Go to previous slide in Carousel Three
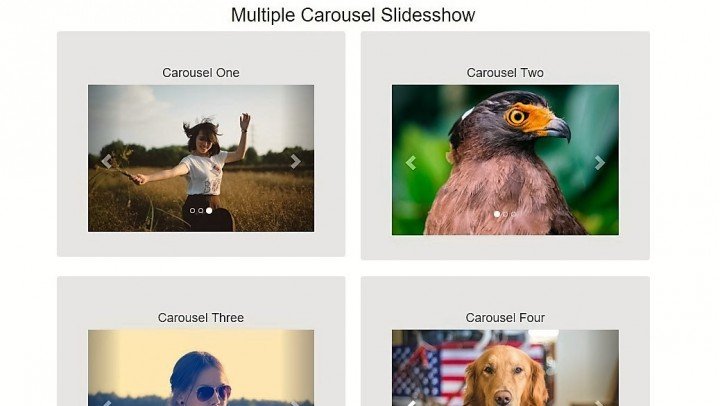Image resolution: width=720 pixels, height=406 pixels. pyautogui.click(x=107, y=403)
